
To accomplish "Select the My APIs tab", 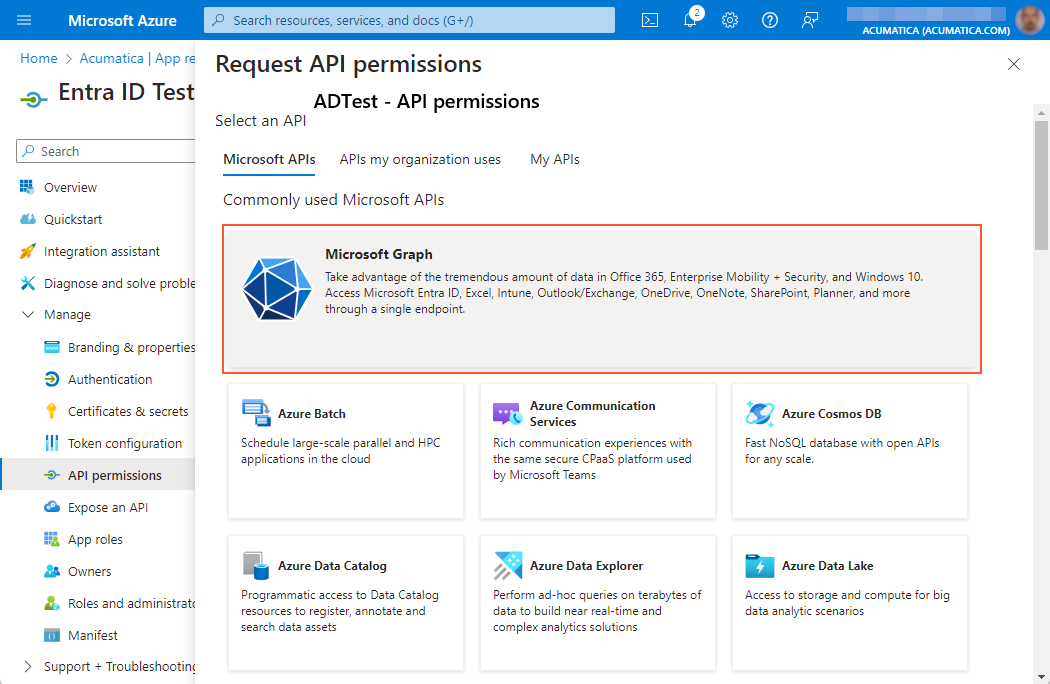I will click(555, 158).
